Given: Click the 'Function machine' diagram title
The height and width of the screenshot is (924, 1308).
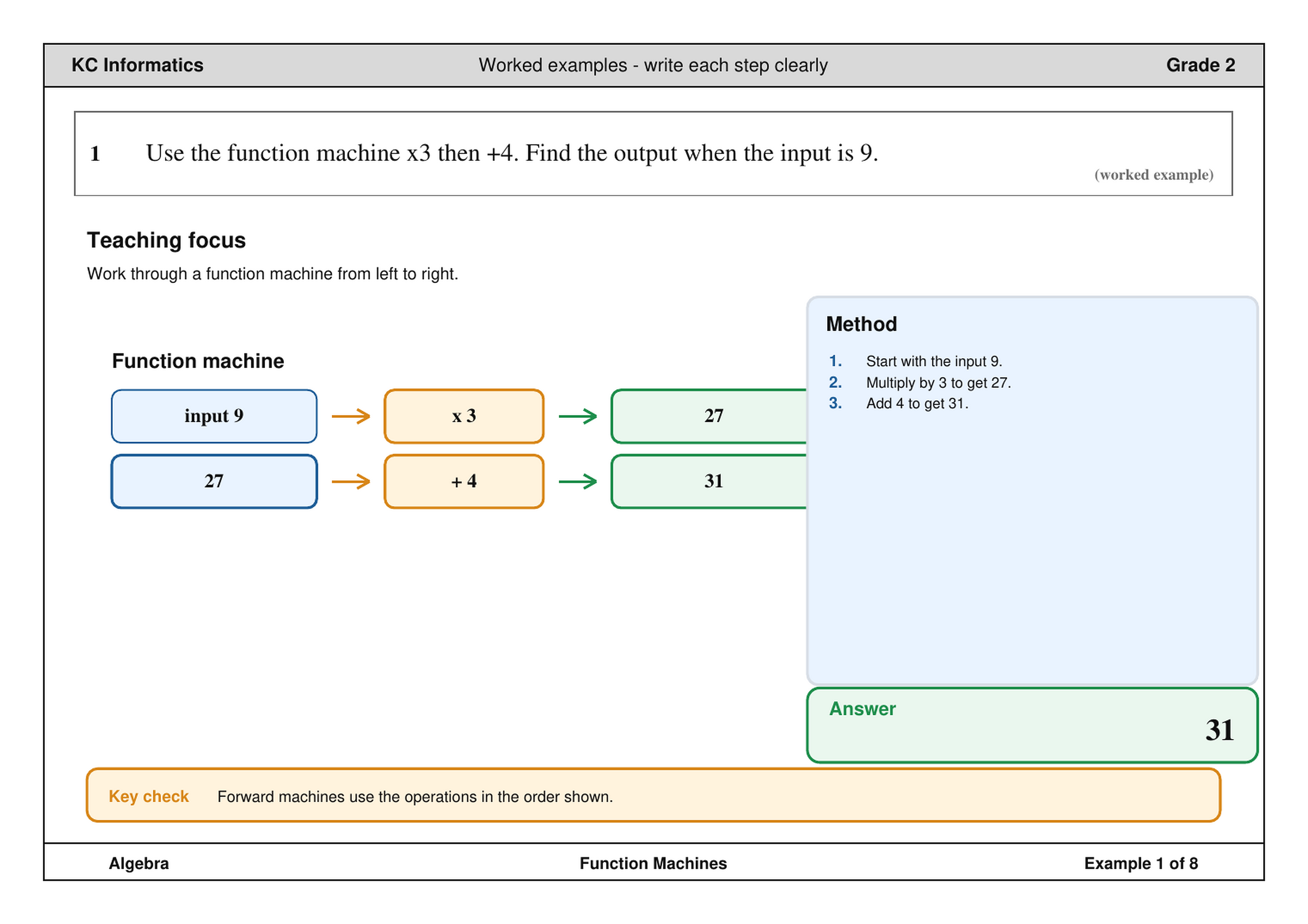Looking at the screenshot, I should click(x=198, y=361).
